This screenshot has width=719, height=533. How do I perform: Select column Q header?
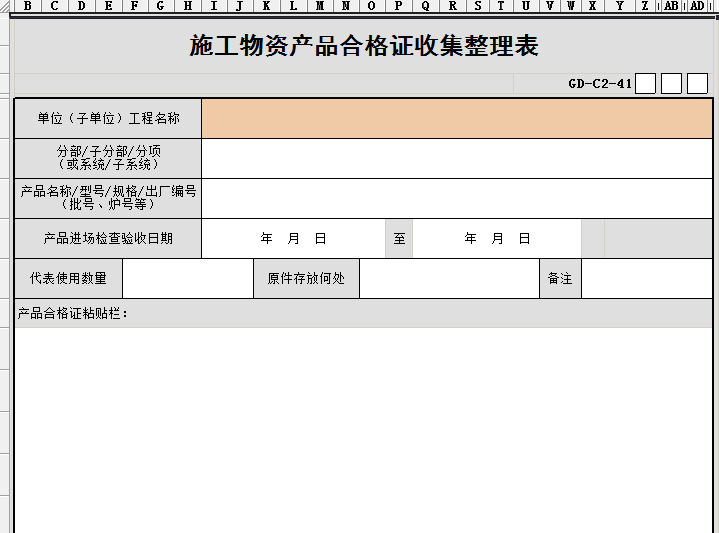(x=426, y=6)
